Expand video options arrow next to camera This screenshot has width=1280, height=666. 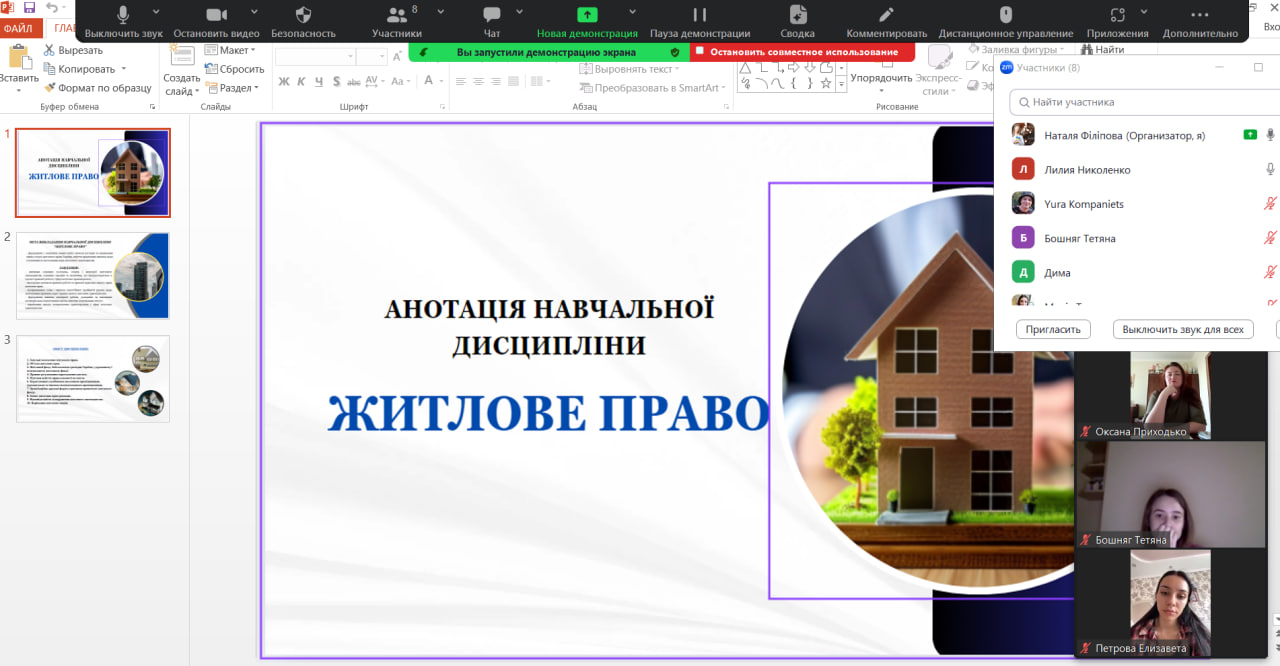pyautogui.click(x=254, y=12)
